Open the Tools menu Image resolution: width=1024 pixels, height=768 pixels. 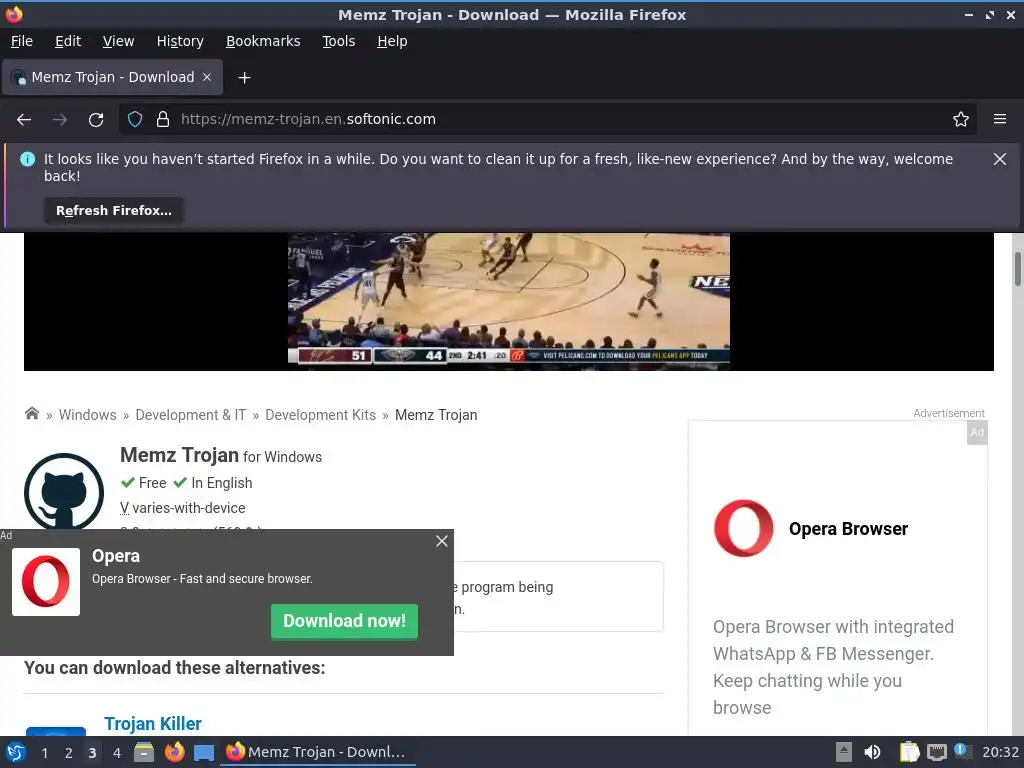339,41
